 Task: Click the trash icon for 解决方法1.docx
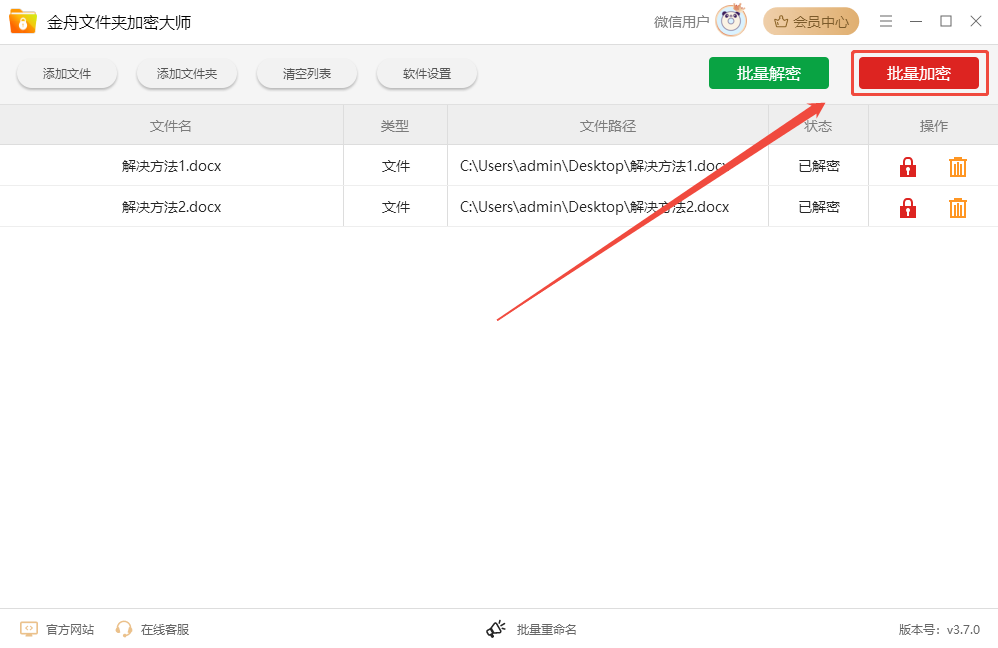(957, 167)
